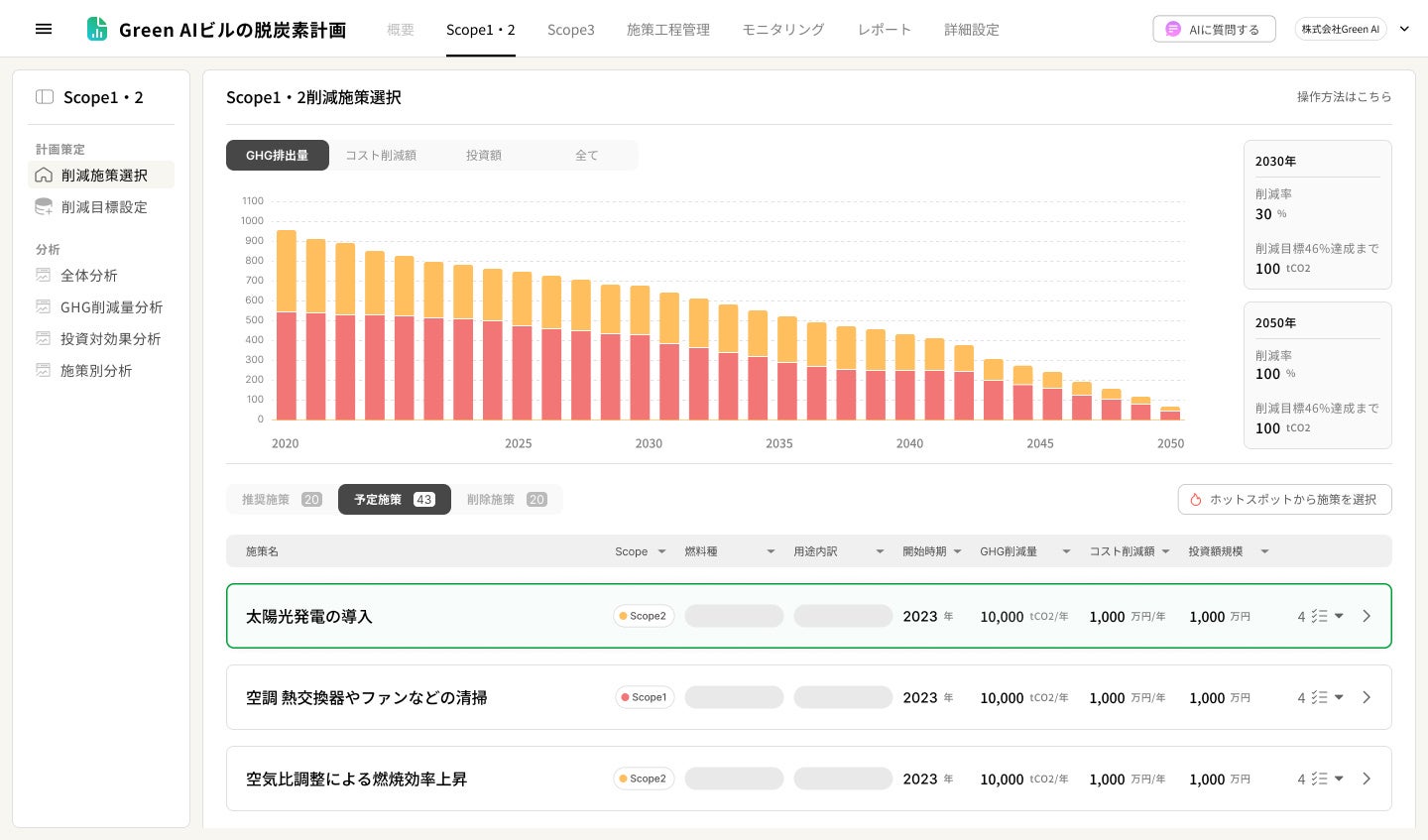Image resolution: width=1428 pixels, height=840 pixels.
Task: Switch to the 概要 tab
Action: click(x=401, y=30)
